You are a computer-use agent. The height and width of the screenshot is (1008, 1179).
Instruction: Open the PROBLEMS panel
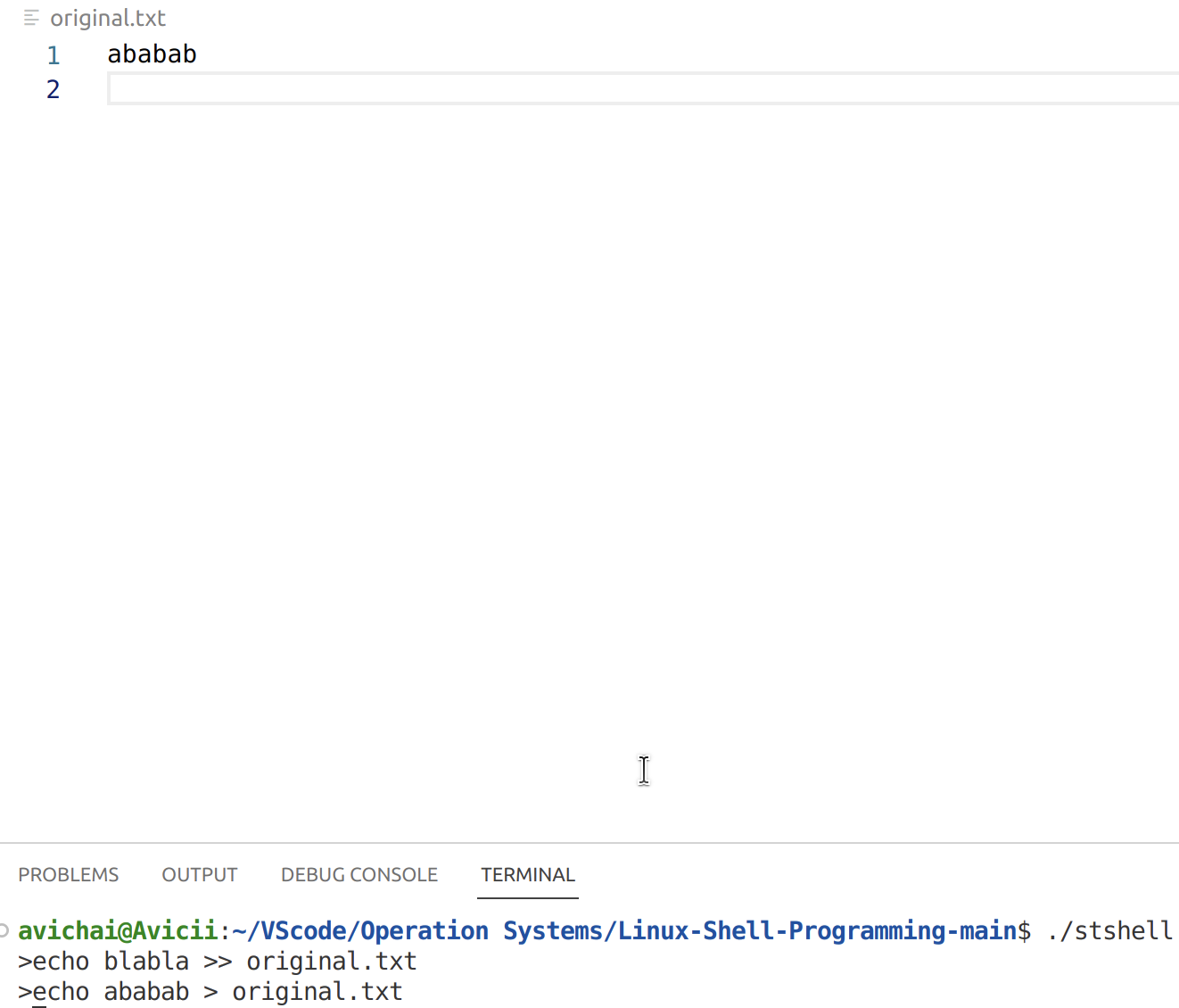click(68, 875)
